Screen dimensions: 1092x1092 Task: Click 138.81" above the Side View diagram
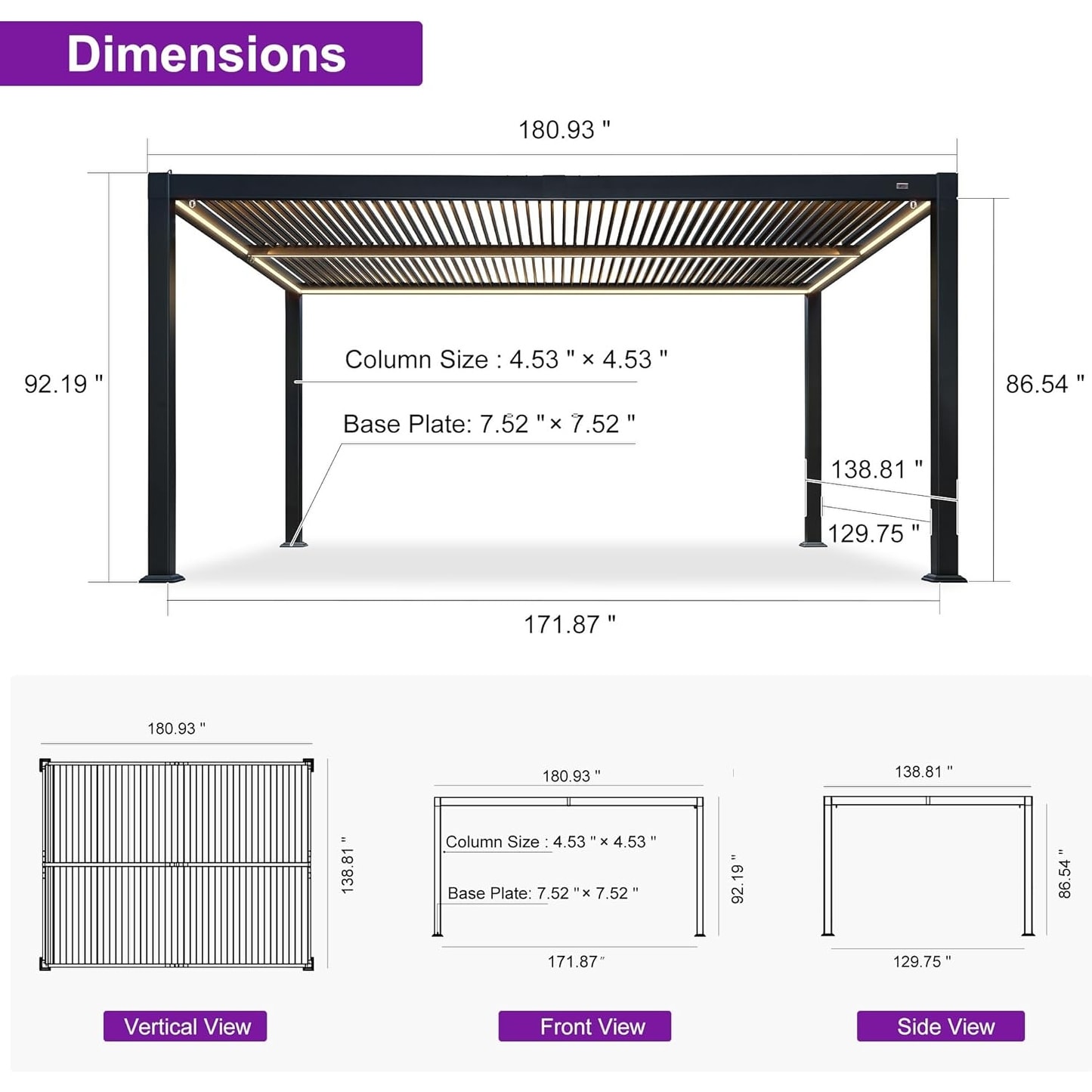coord(923,772)
